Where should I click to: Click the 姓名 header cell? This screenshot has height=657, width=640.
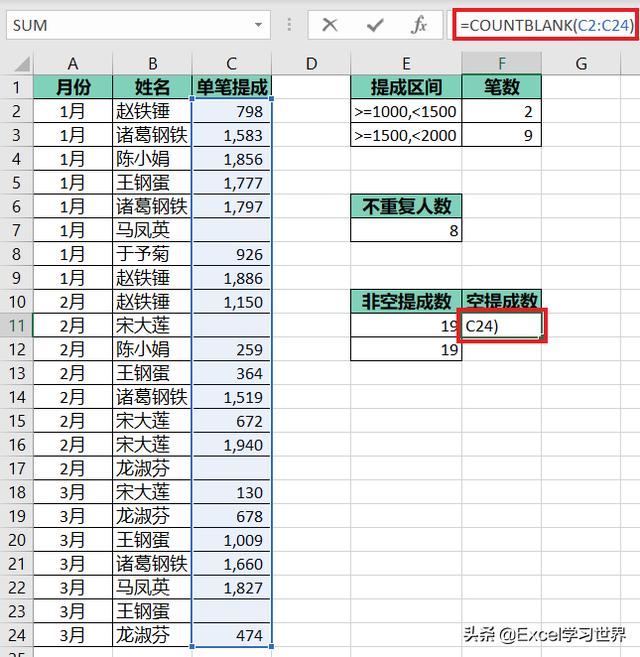click(x=153, y=87)
